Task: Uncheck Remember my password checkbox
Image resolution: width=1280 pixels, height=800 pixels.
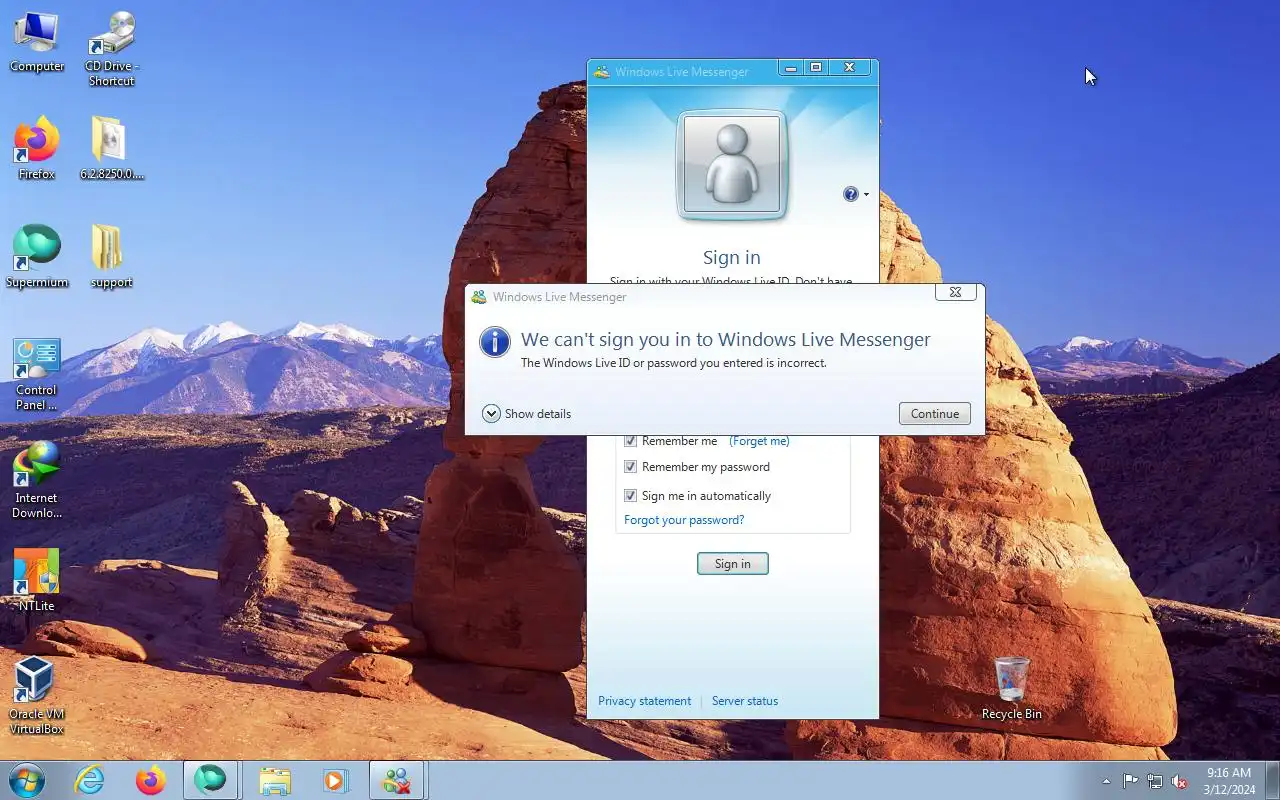Action: point(631,467)
